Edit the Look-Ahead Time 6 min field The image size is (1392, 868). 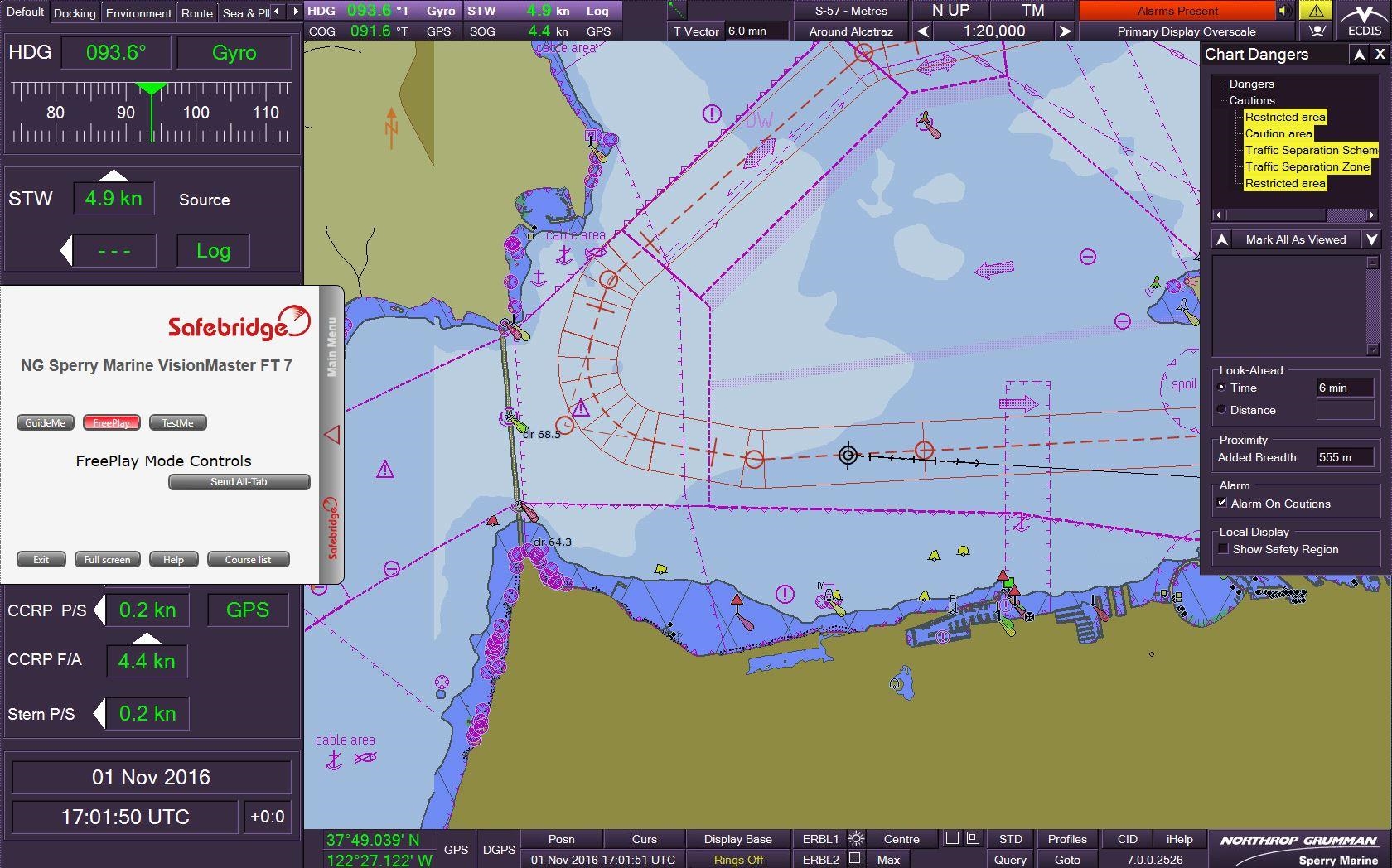click(1343, 388)
